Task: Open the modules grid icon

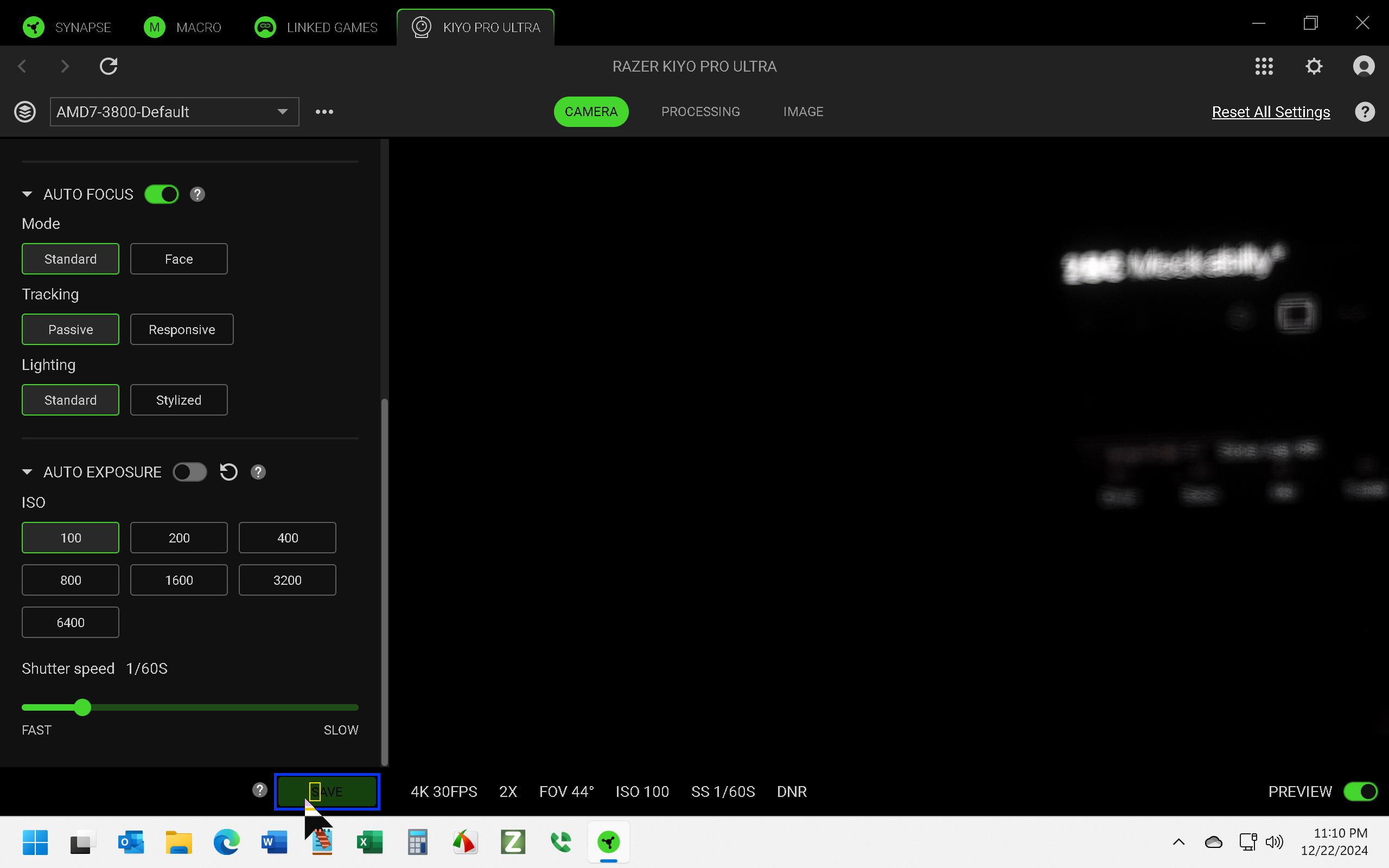Action: (x=1264, y=67)
